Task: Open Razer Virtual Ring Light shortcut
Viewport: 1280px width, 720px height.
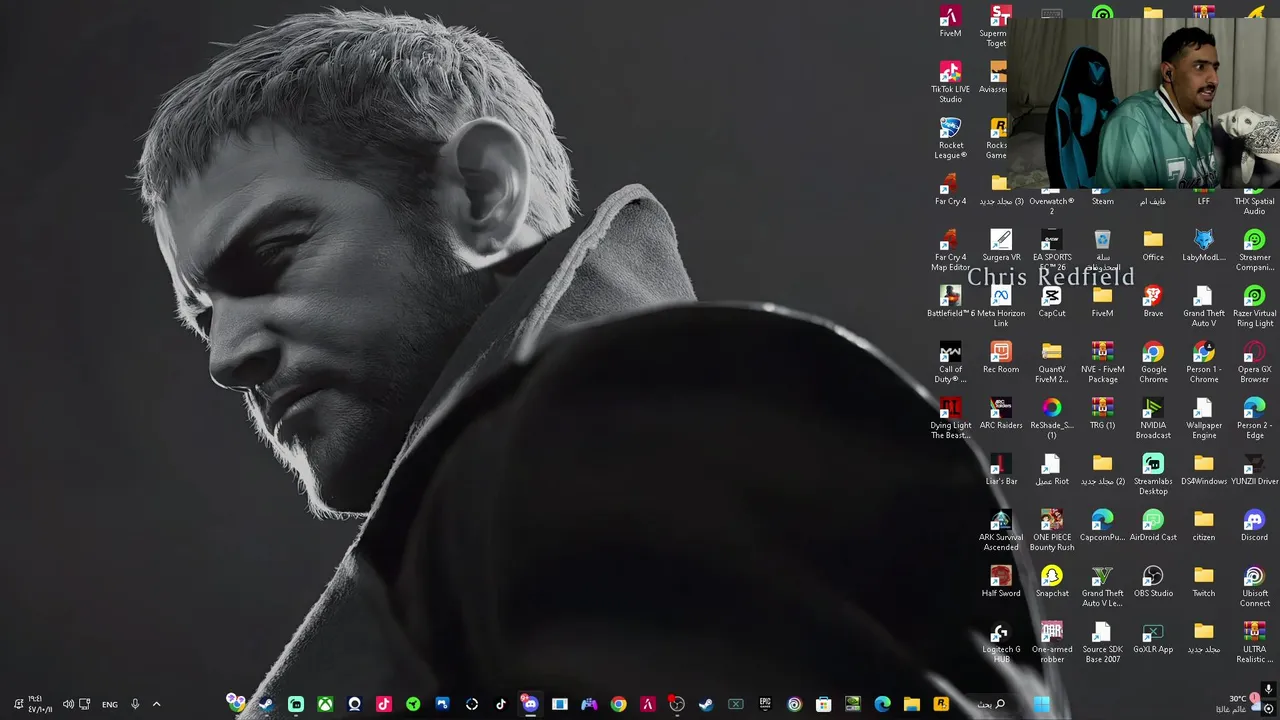Action: [x=1254, y=306]
